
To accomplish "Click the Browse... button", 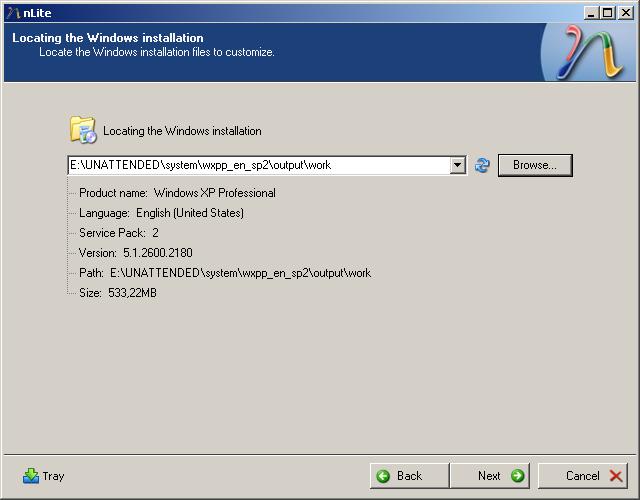I will [x=535, y=165].
